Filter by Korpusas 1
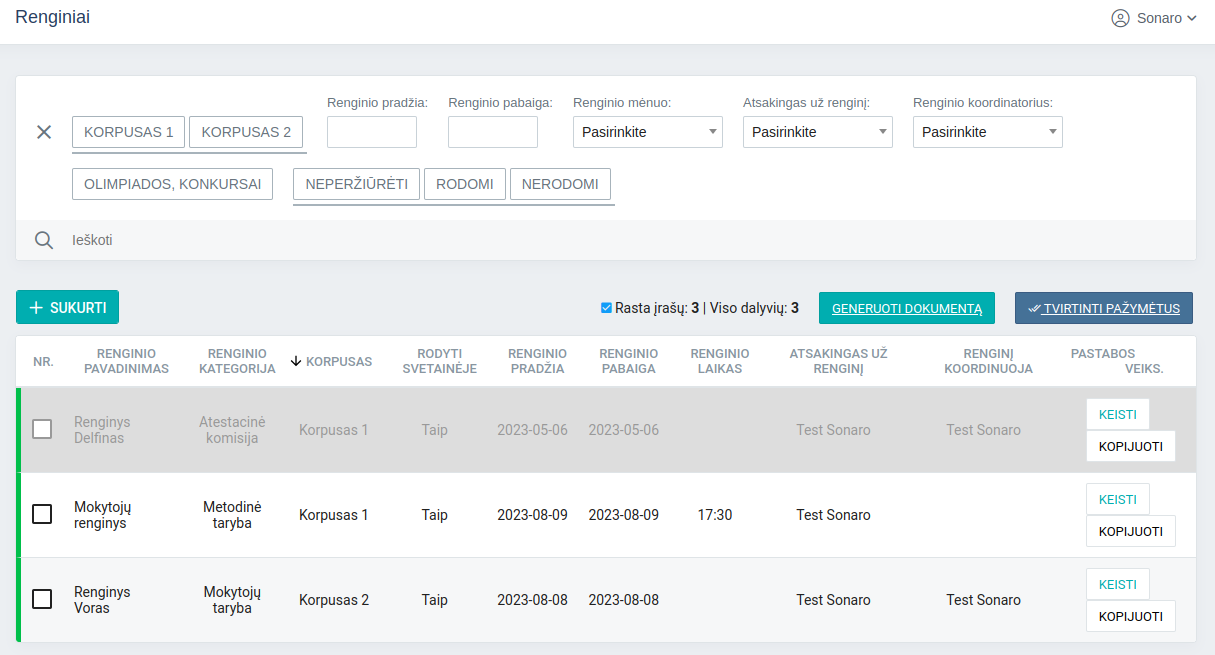 click(x=128, y=132)
